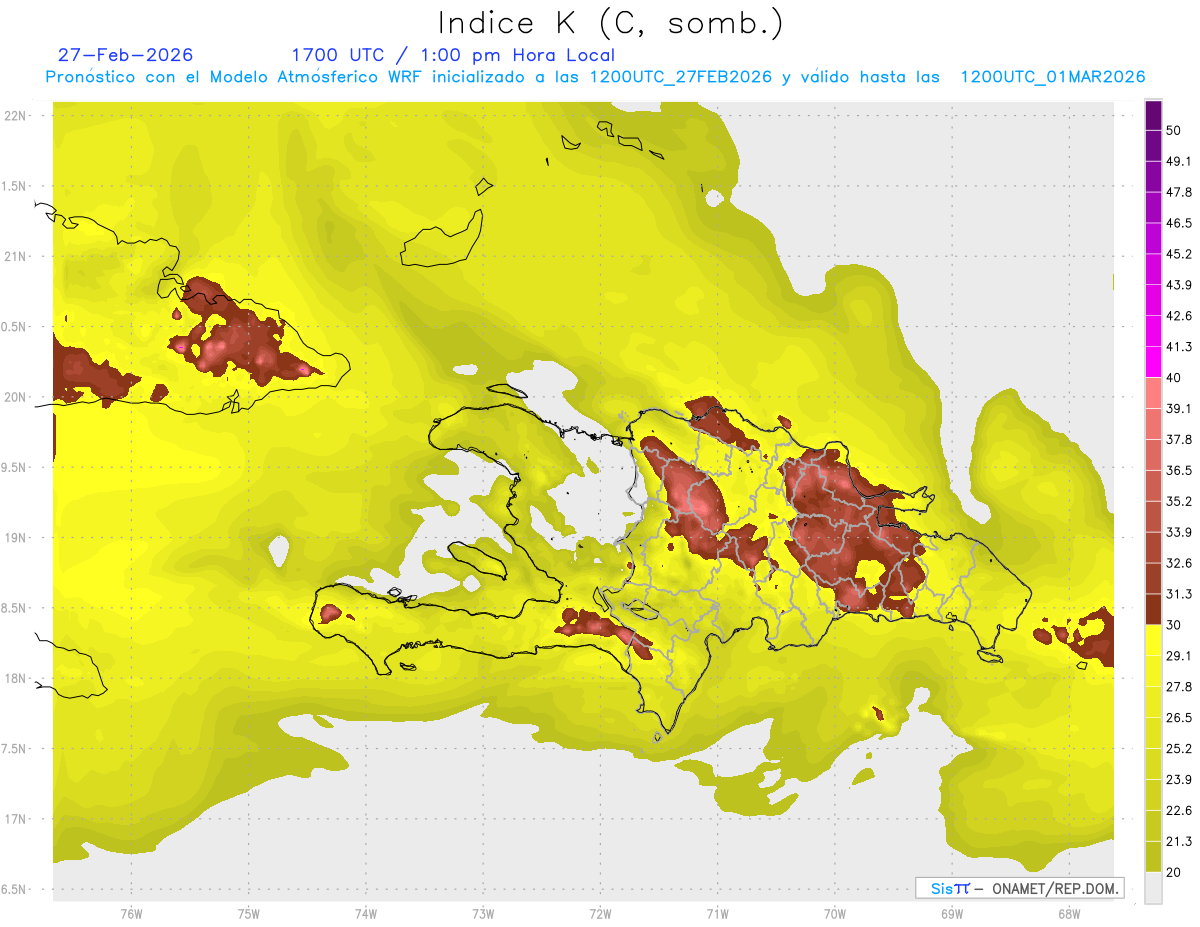Click the SisPI ONAMET/REP.DOM. logo box
Screen dimensions: 1200x927
[x=1019, y=888]
